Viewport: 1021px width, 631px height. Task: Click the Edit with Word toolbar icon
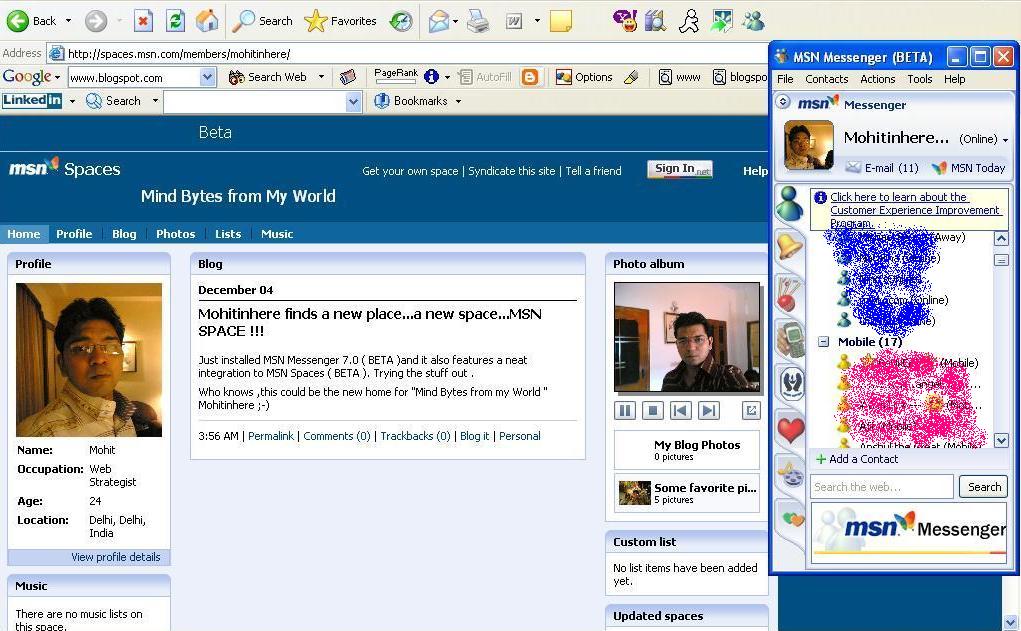[x=514, y=21]
